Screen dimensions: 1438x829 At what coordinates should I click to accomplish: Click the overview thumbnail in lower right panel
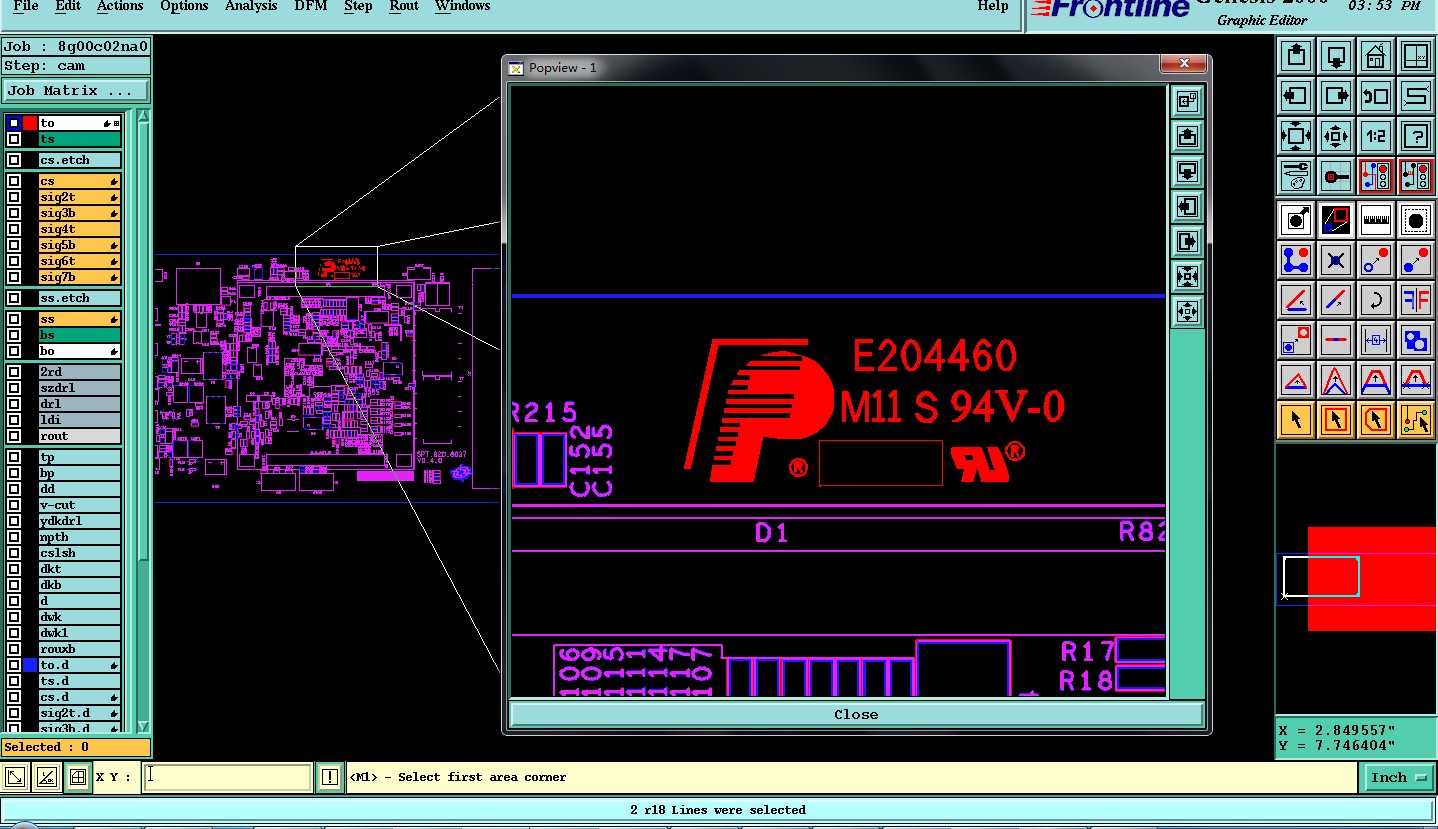click(1357, 579)
